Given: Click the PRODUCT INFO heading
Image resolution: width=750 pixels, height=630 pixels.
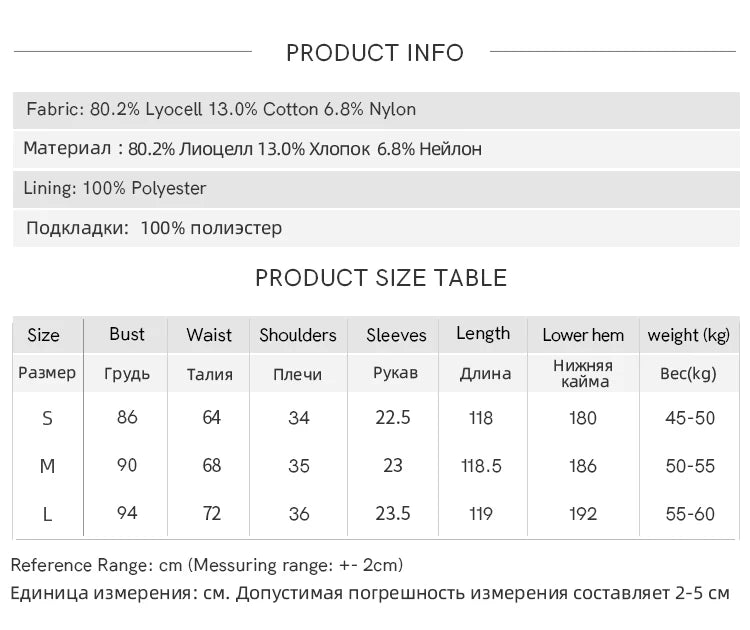Looking at the screenshot, I should point(375,53).
